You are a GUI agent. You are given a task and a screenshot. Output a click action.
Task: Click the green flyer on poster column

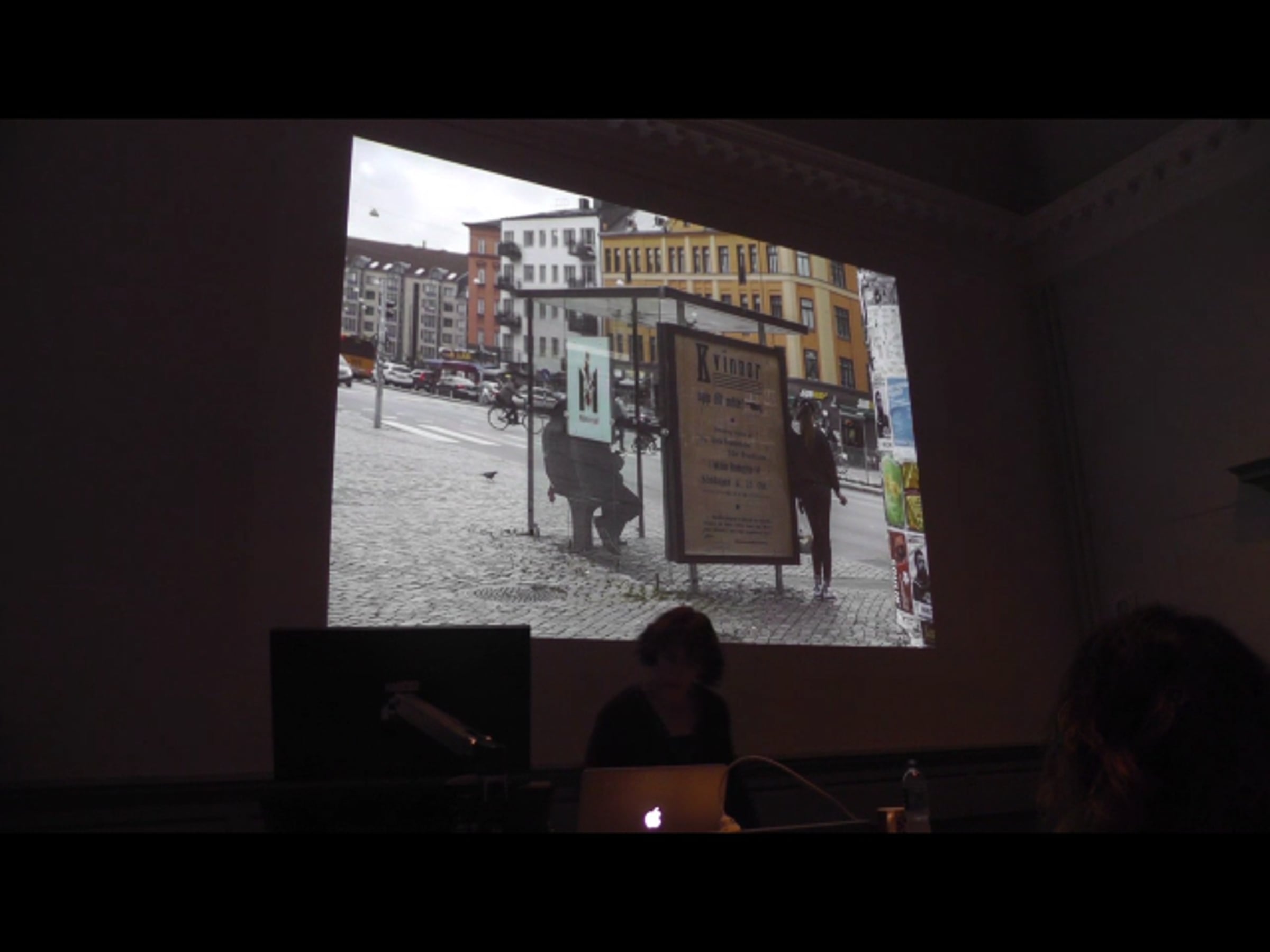pos(893,492)
